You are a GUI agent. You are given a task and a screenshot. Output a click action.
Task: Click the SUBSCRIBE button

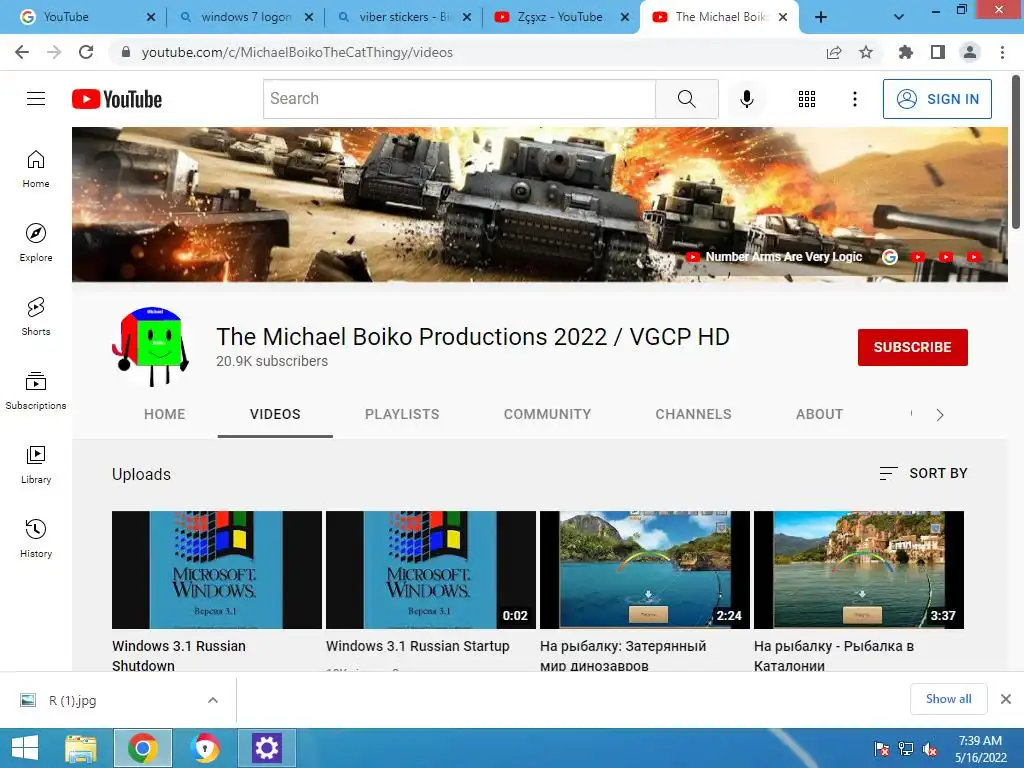912,347
